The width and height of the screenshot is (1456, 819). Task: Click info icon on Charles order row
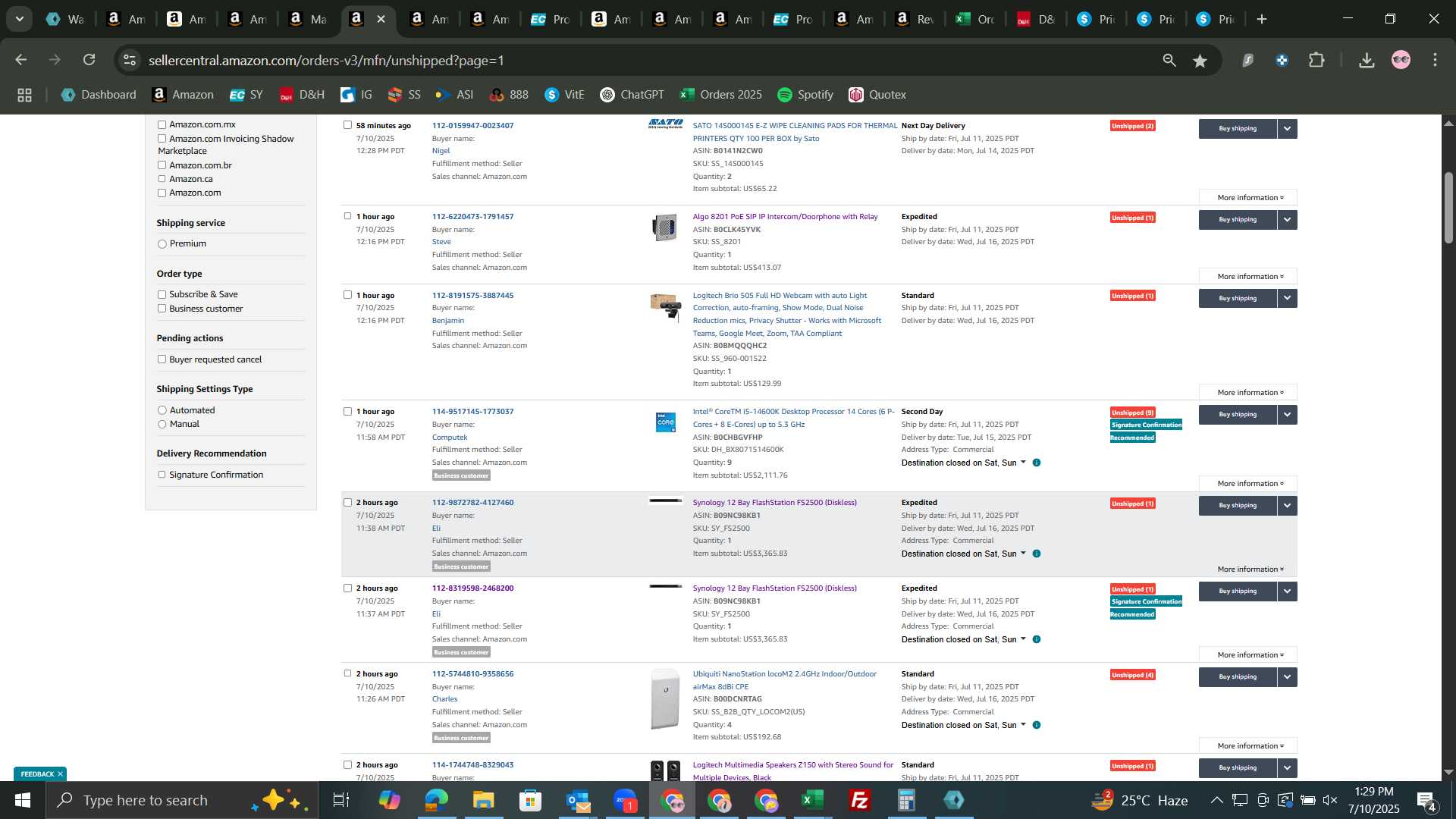point(1037,725)
